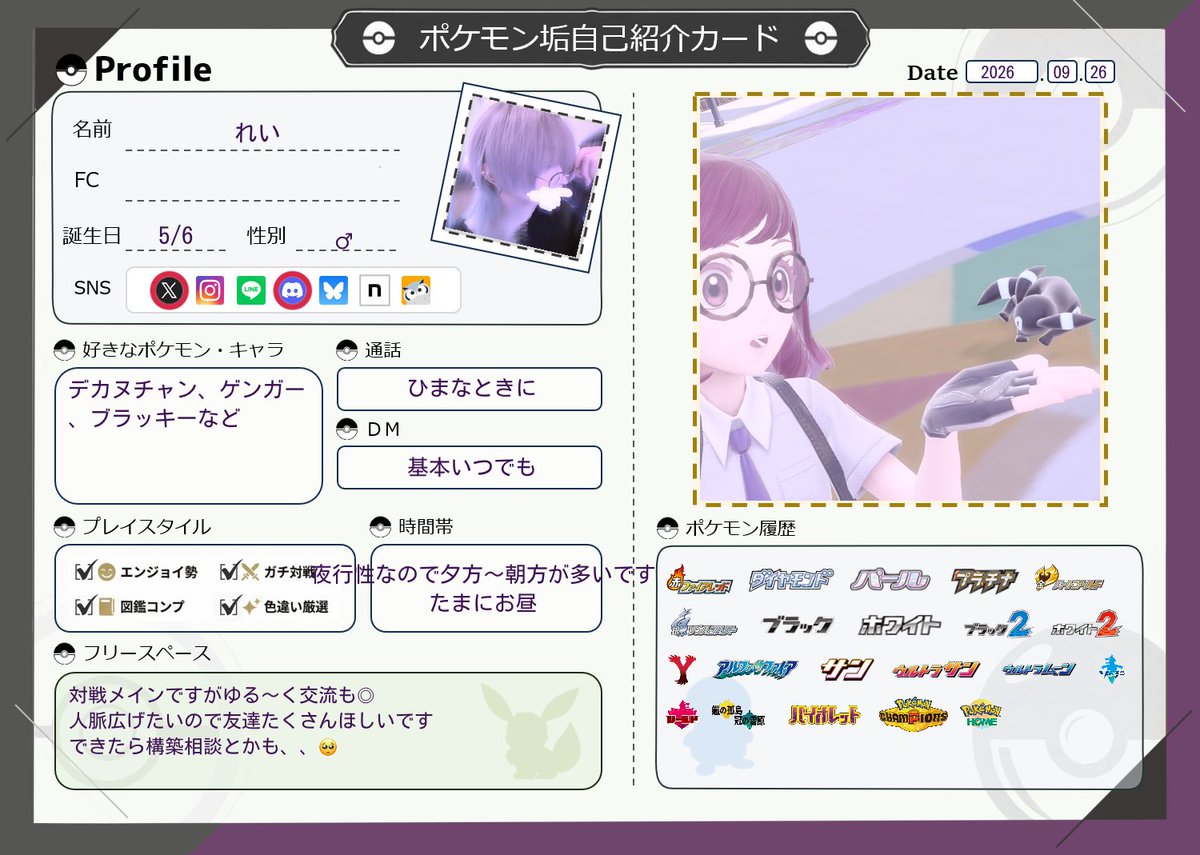
Task: Click the プレイスタイル heading
Action: click(146, 527)
